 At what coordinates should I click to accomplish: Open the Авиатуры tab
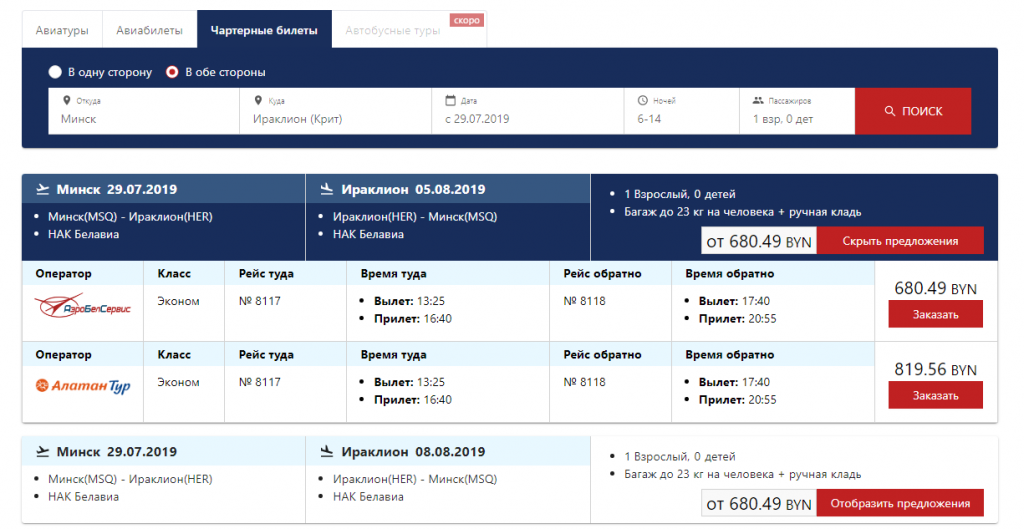pyautogui.click(x=62, y=30)
